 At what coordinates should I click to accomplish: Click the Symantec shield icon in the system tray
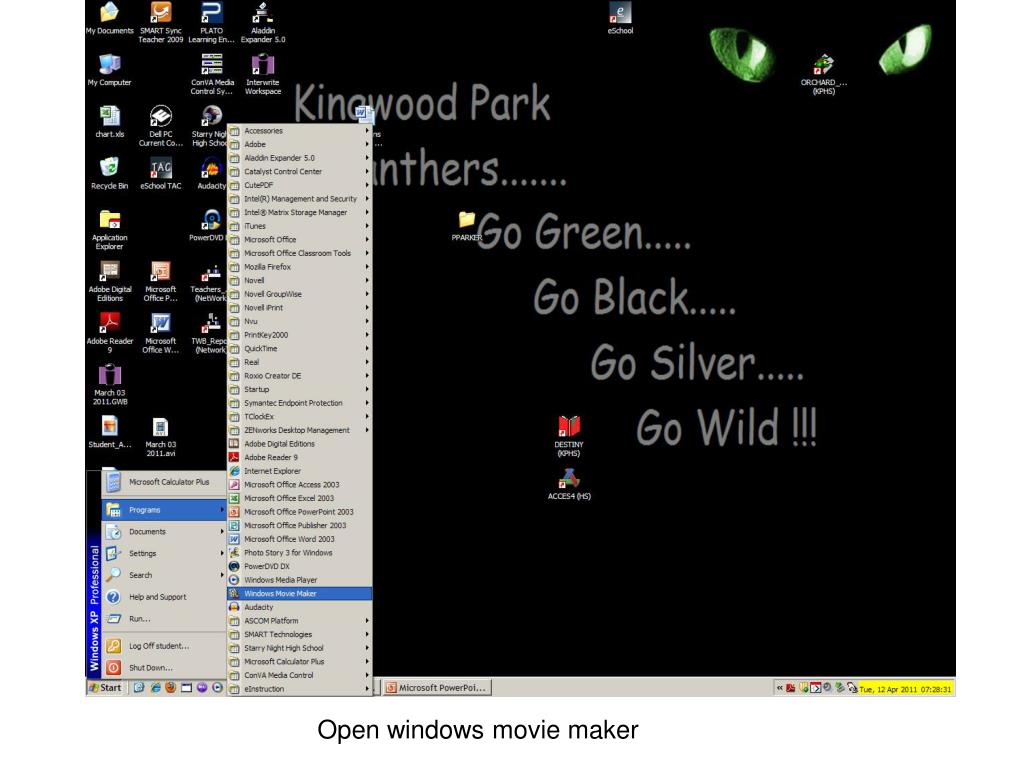(x=804, y=688)
